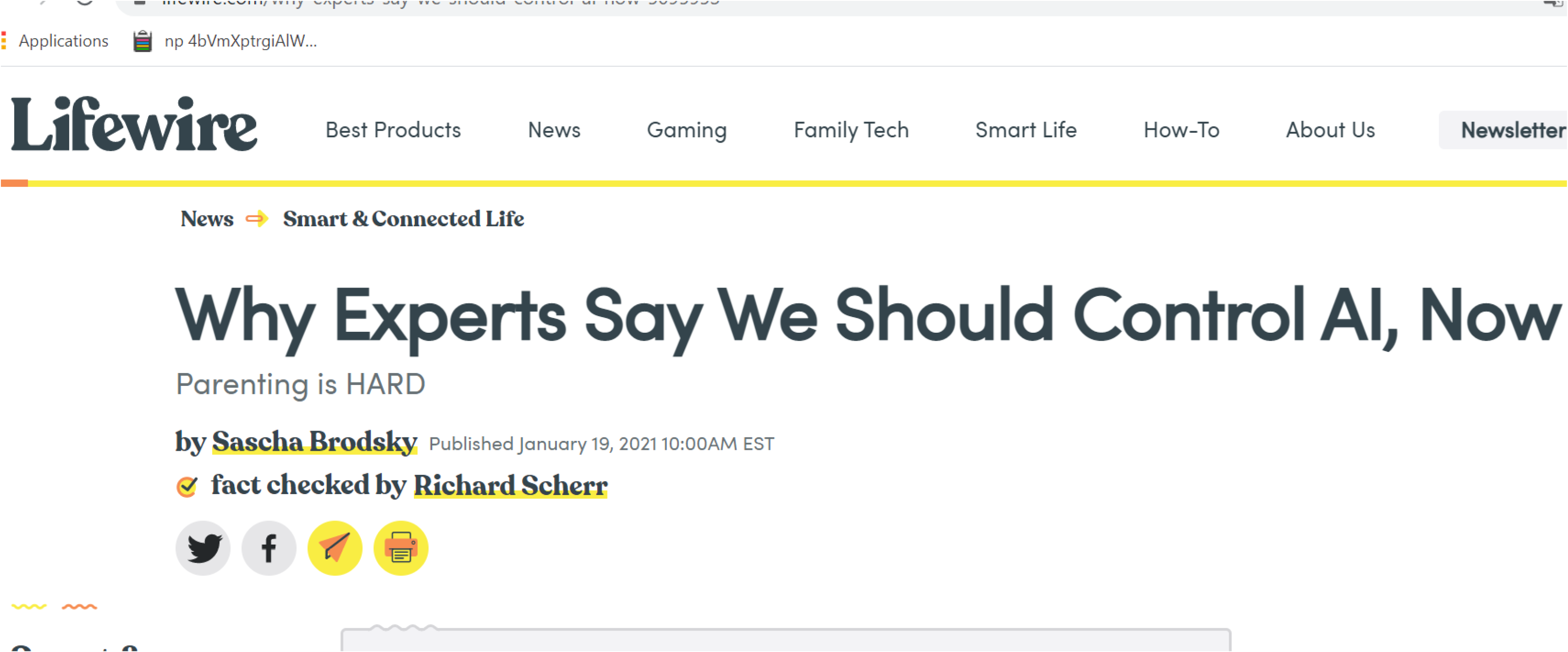This screenshot has height=652, width=1568.
Task: Open the News navigation menu
Action: click(554, 130)
